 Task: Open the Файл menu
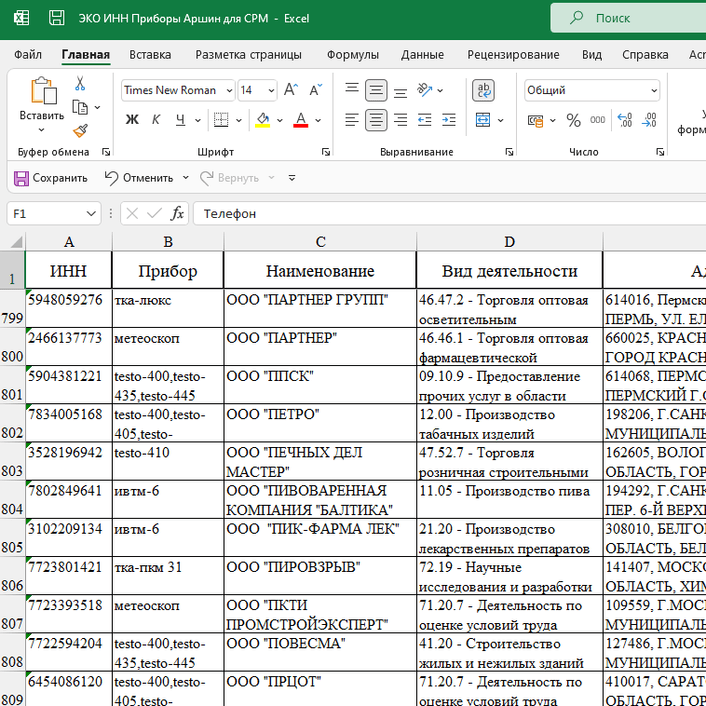tap(28, 54)
